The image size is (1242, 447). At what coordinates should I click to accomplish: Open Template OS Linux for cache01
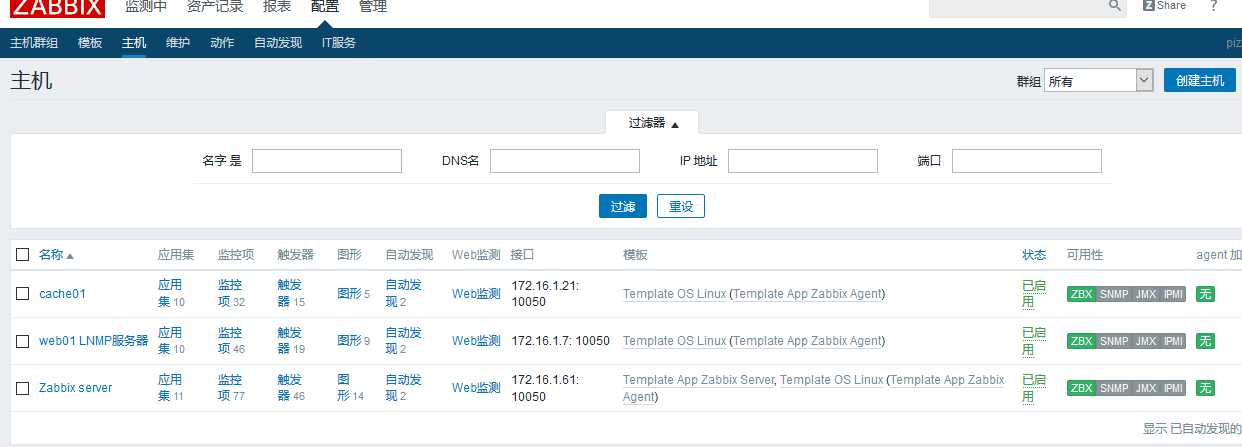tap(674, 294)
